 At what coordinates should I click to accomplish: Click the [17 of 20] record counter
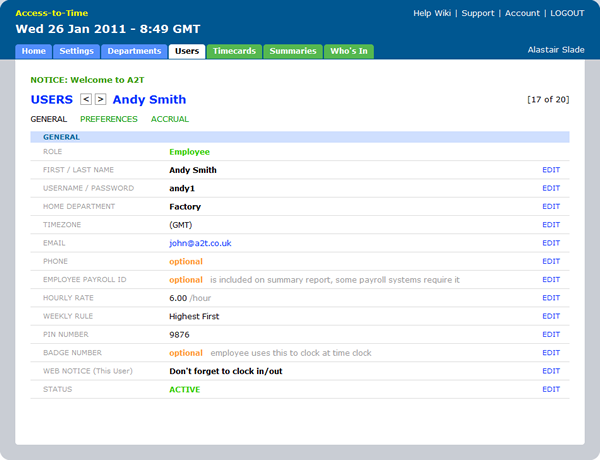548,100
